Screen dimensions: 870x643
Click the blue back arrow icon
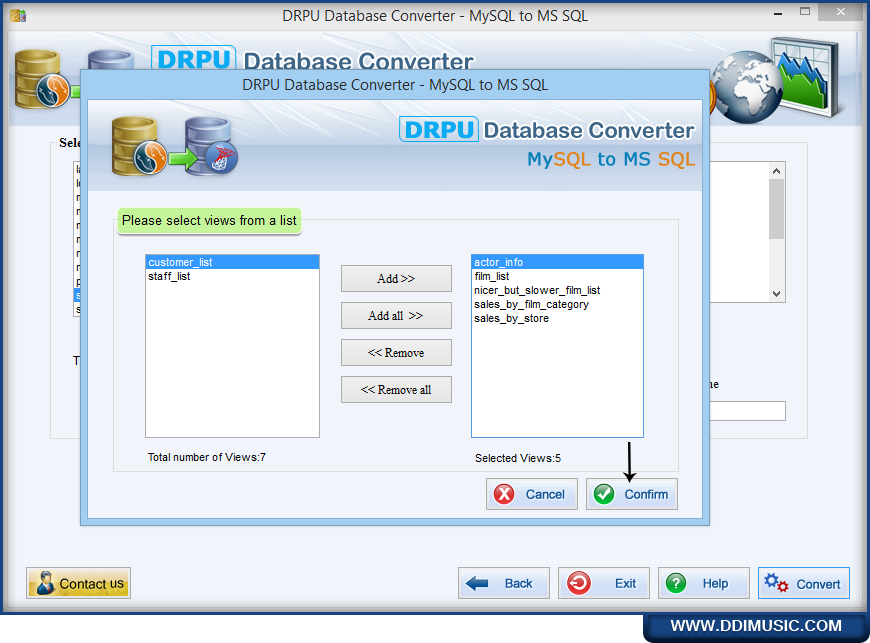coord(477,583)
